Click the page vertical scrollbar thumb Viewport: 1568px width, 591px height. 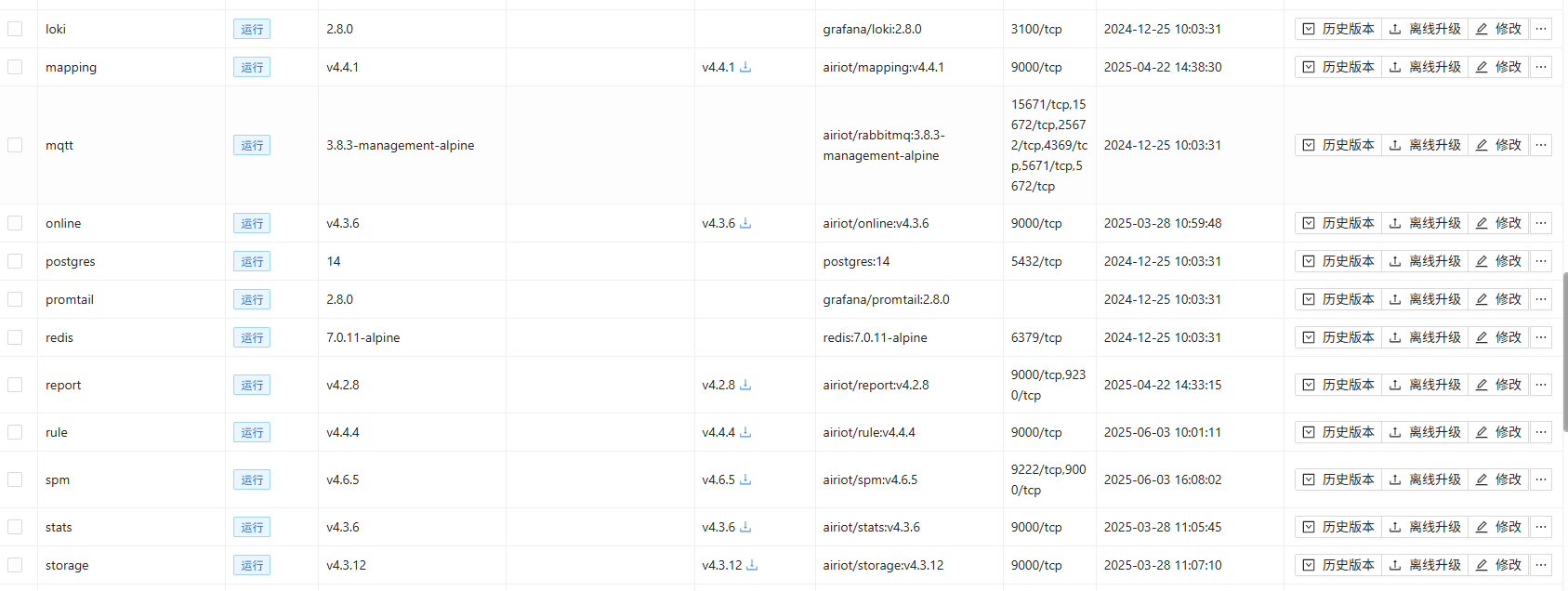(x=1564, y=352)
